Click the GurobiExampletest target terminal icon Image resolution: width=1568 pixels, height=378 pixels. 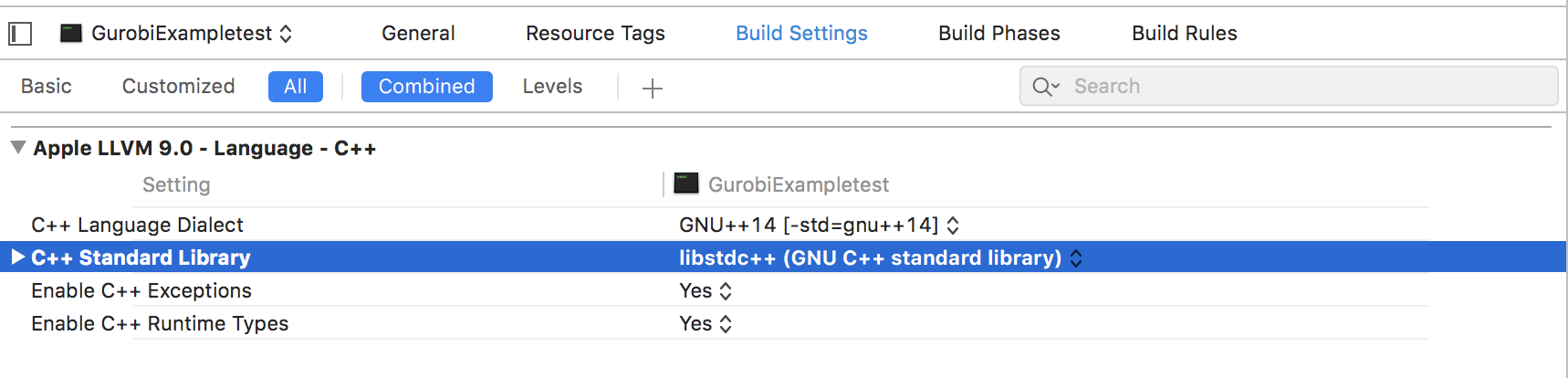(71, 34)
